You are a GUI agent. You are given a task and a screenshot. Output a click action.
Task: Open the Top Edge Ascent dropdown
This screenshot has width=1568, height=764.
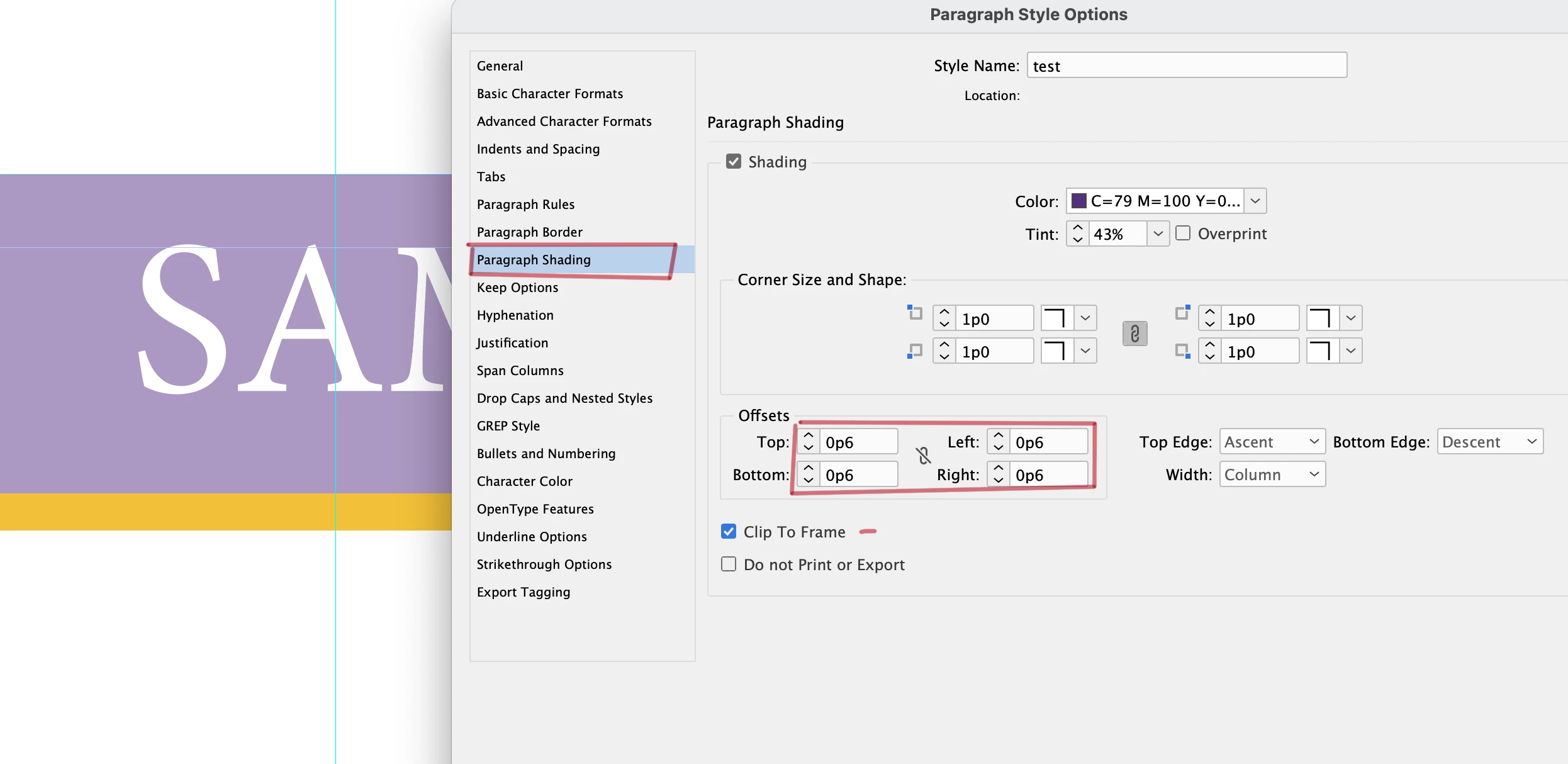click(1272, 442)
